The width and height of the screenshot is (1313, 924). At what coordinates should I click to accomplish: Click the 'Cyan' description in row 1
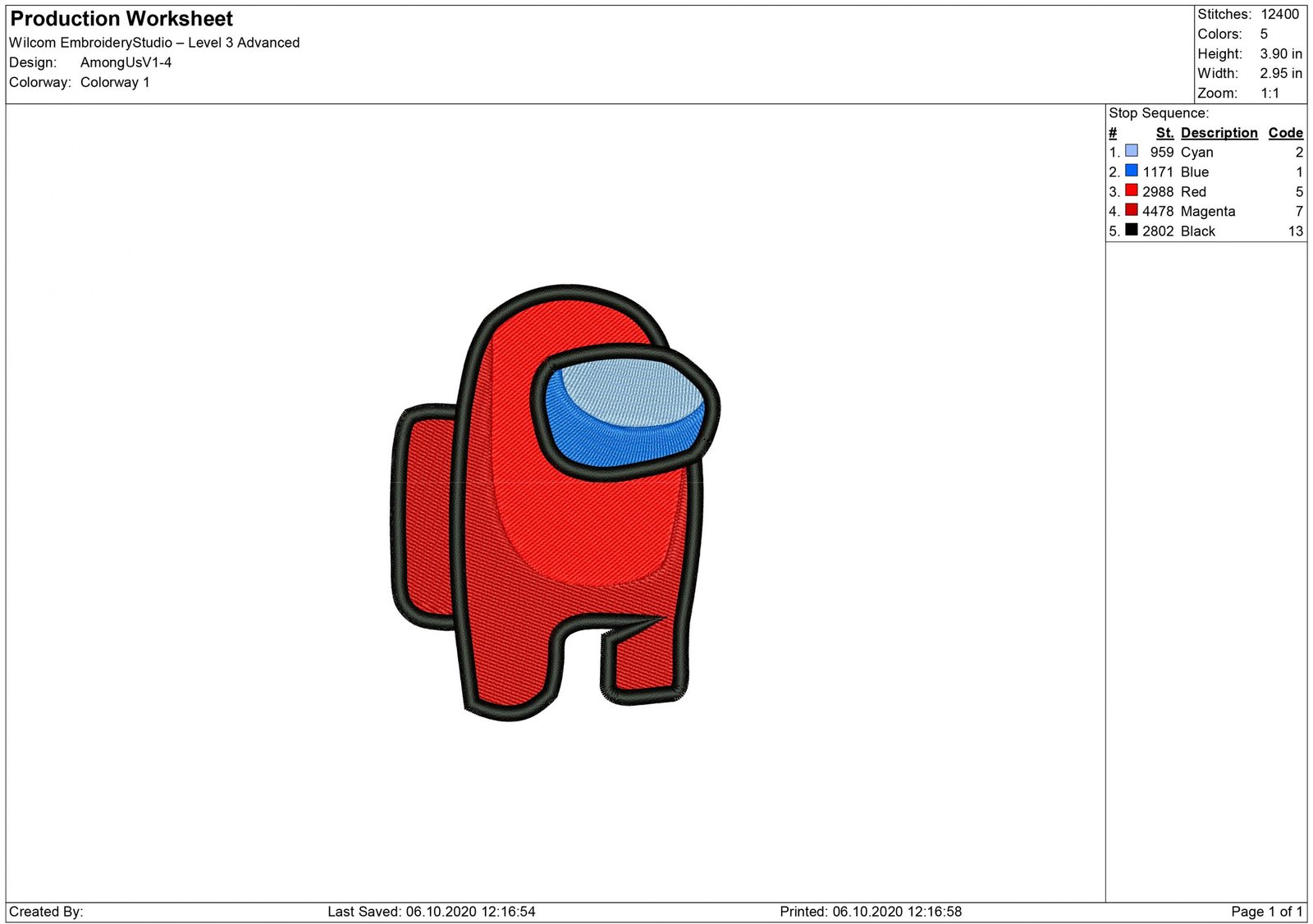(x=1196, y=153)
